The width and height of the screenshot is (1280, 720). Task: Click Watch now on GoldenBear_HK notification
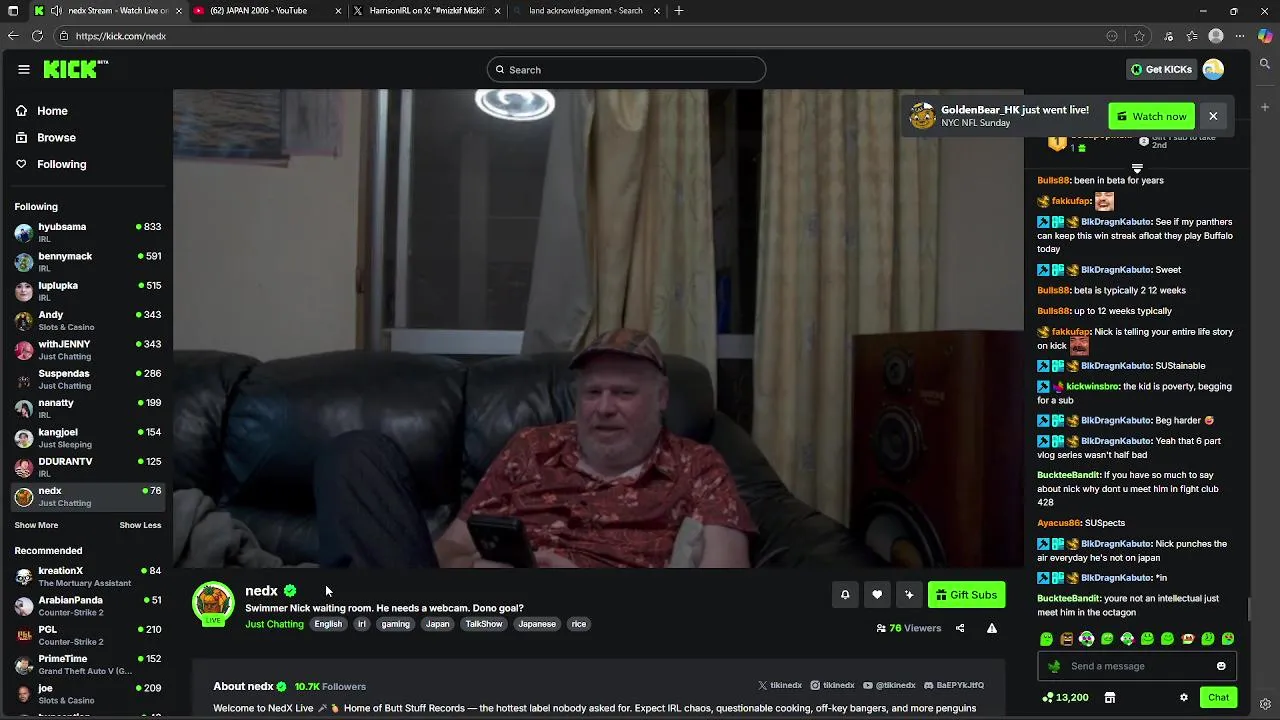pos(1151,116)
